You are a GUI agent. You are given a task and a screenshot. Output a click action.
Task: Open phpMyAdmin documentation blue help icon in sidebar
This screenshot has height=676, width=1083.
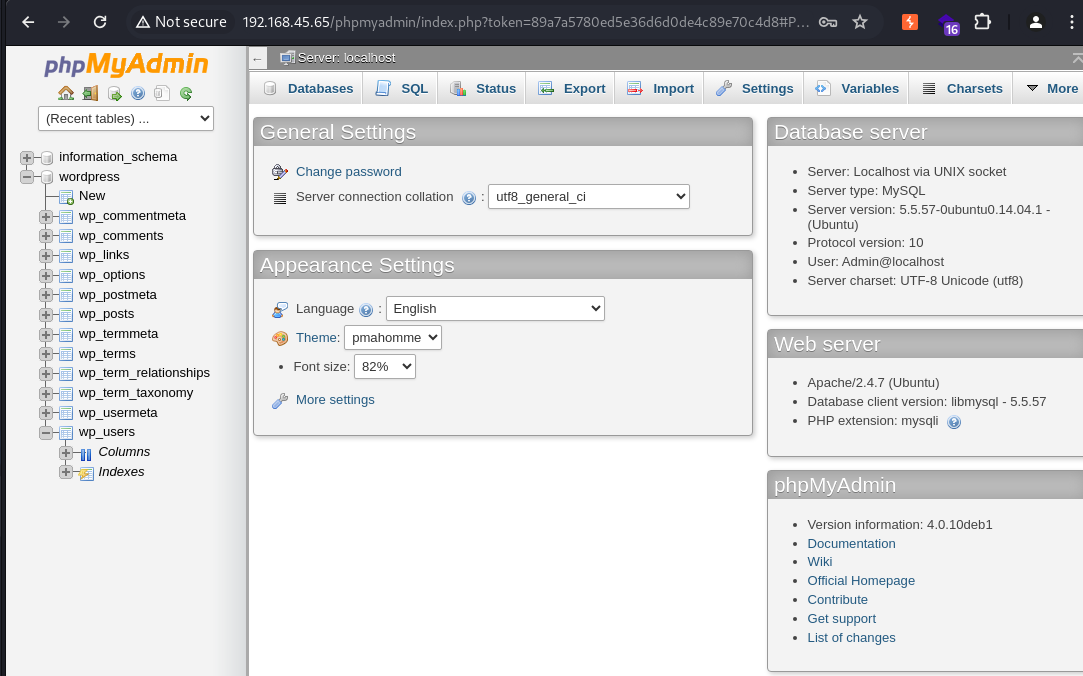(138, 93)
